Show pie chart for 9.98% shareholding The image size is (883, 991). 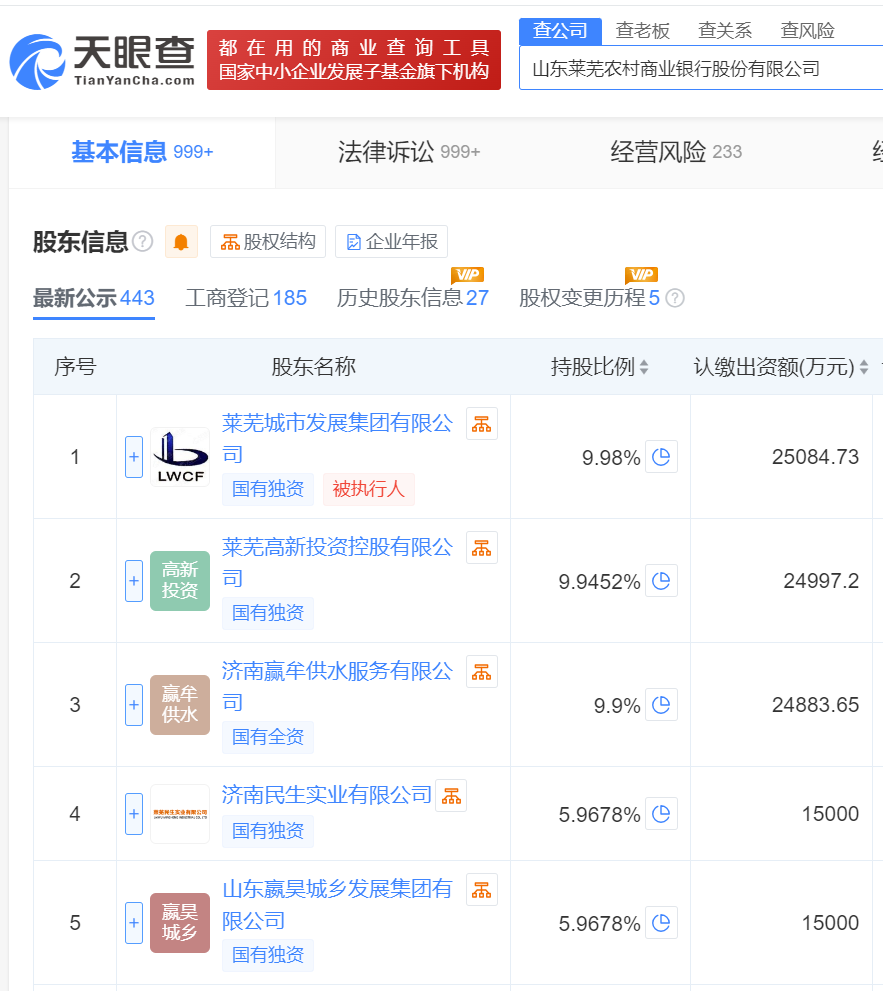pyautogui.click(x=661, y=456)
